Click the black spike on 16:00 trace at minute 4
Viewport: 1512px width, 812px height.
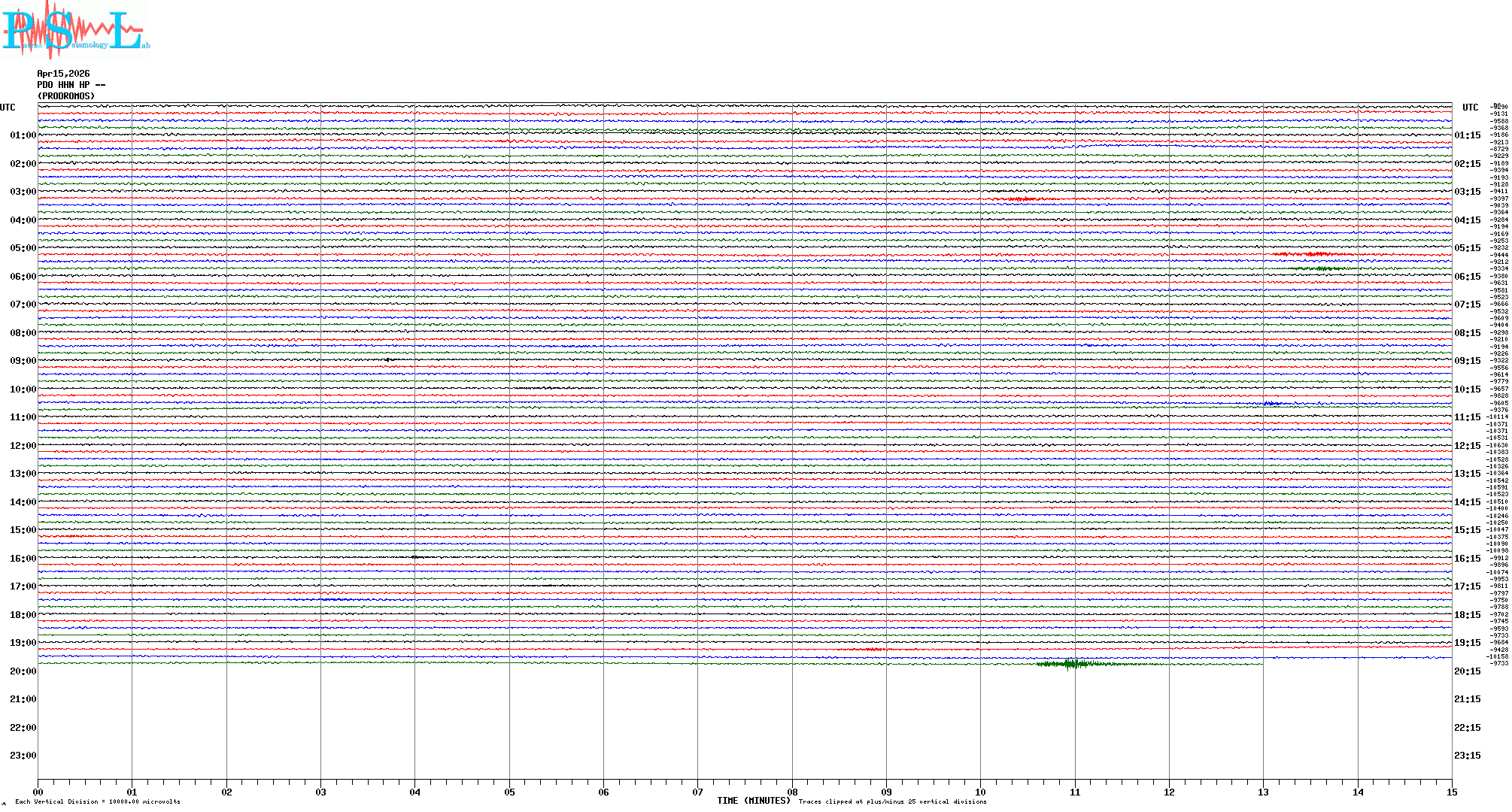415,557
